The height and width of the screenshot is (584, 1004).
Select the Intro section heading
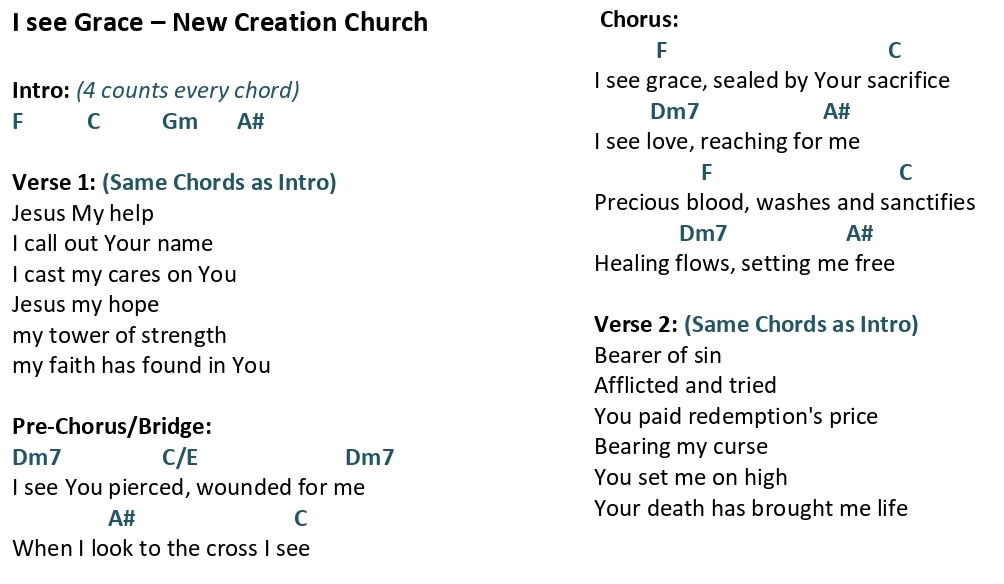(x=40, y=90)
